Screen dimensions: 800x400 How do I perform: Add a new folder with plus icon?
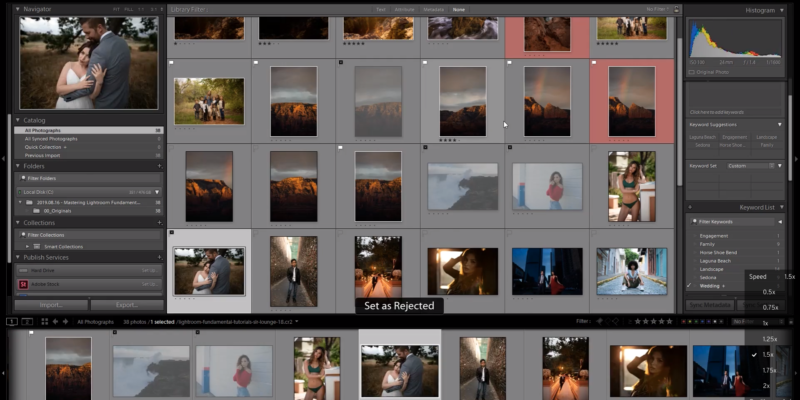(x=160, y=166)
